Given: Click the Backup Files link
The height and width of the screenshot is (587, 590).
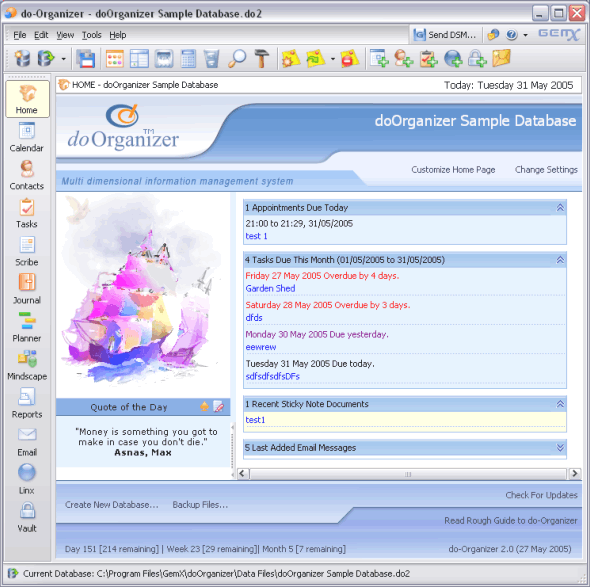Looking at the screenshot, I should 200,505.
